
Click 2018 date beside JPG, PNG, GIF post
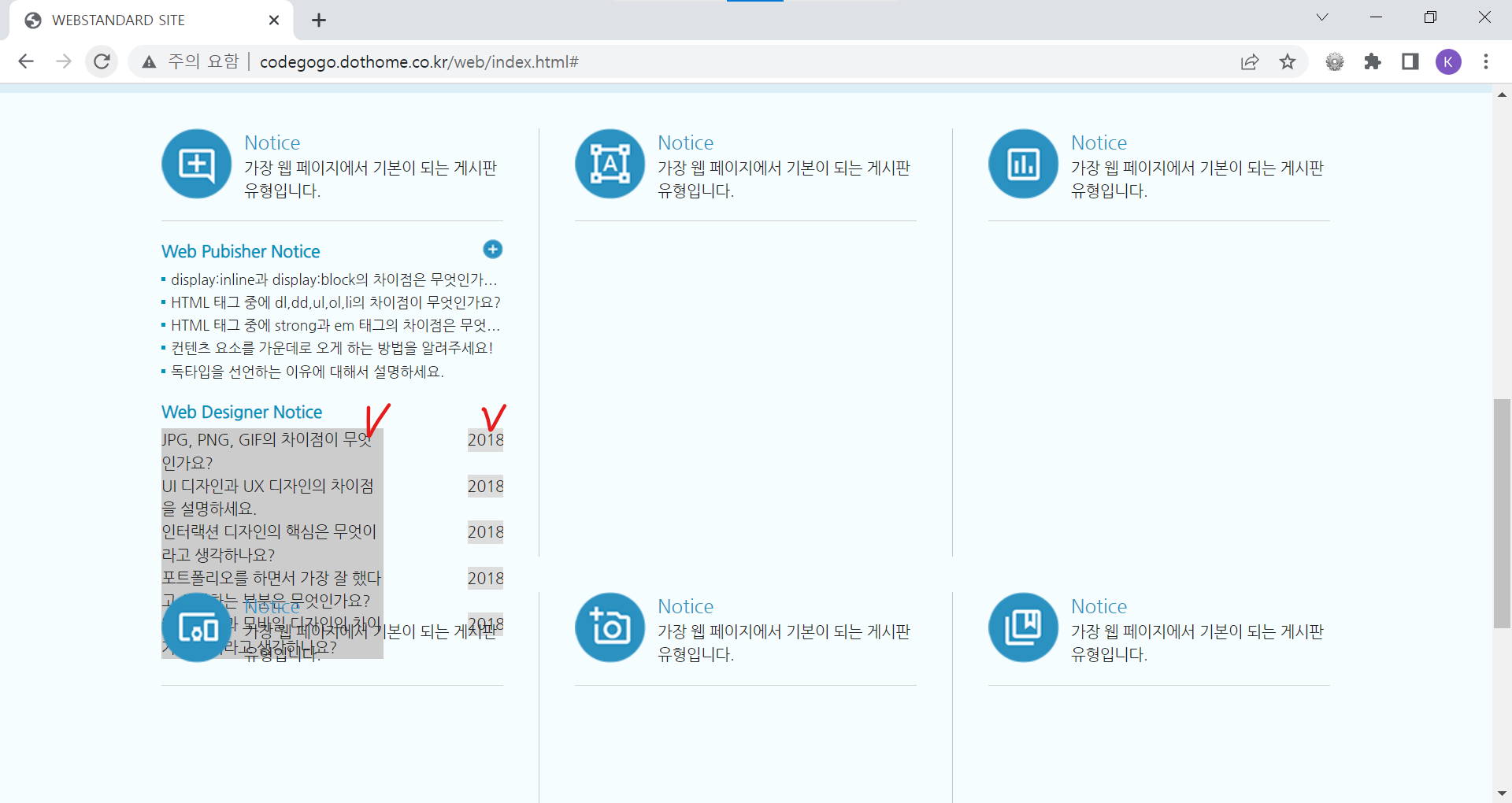click(x=485, y=440)
